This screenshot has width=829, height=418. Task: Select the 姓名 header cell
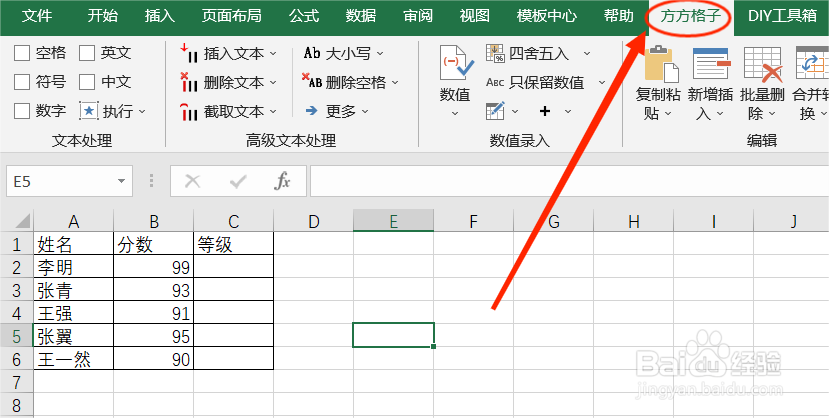73,244
